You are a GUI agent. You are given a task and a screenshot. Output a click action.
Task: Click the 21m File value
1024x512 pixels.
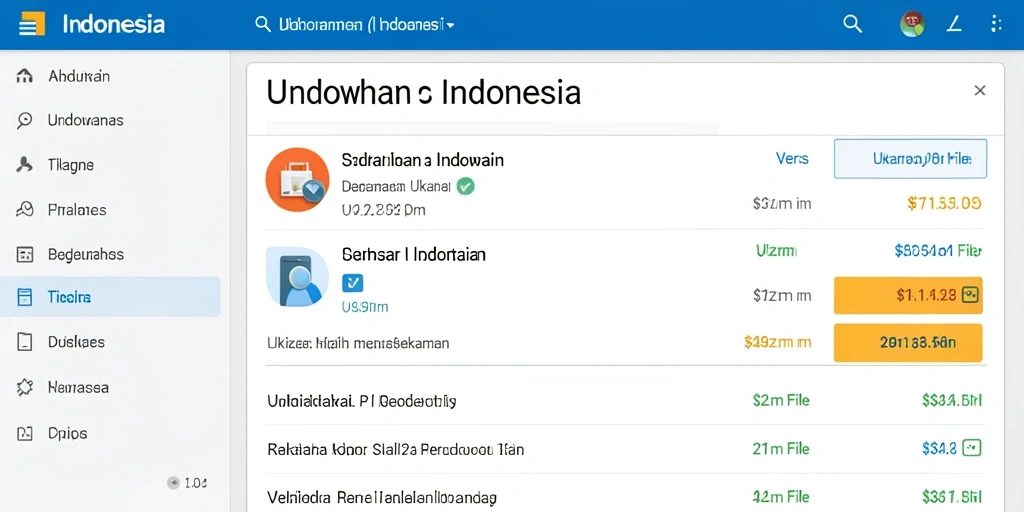click(x=780, y=449)
